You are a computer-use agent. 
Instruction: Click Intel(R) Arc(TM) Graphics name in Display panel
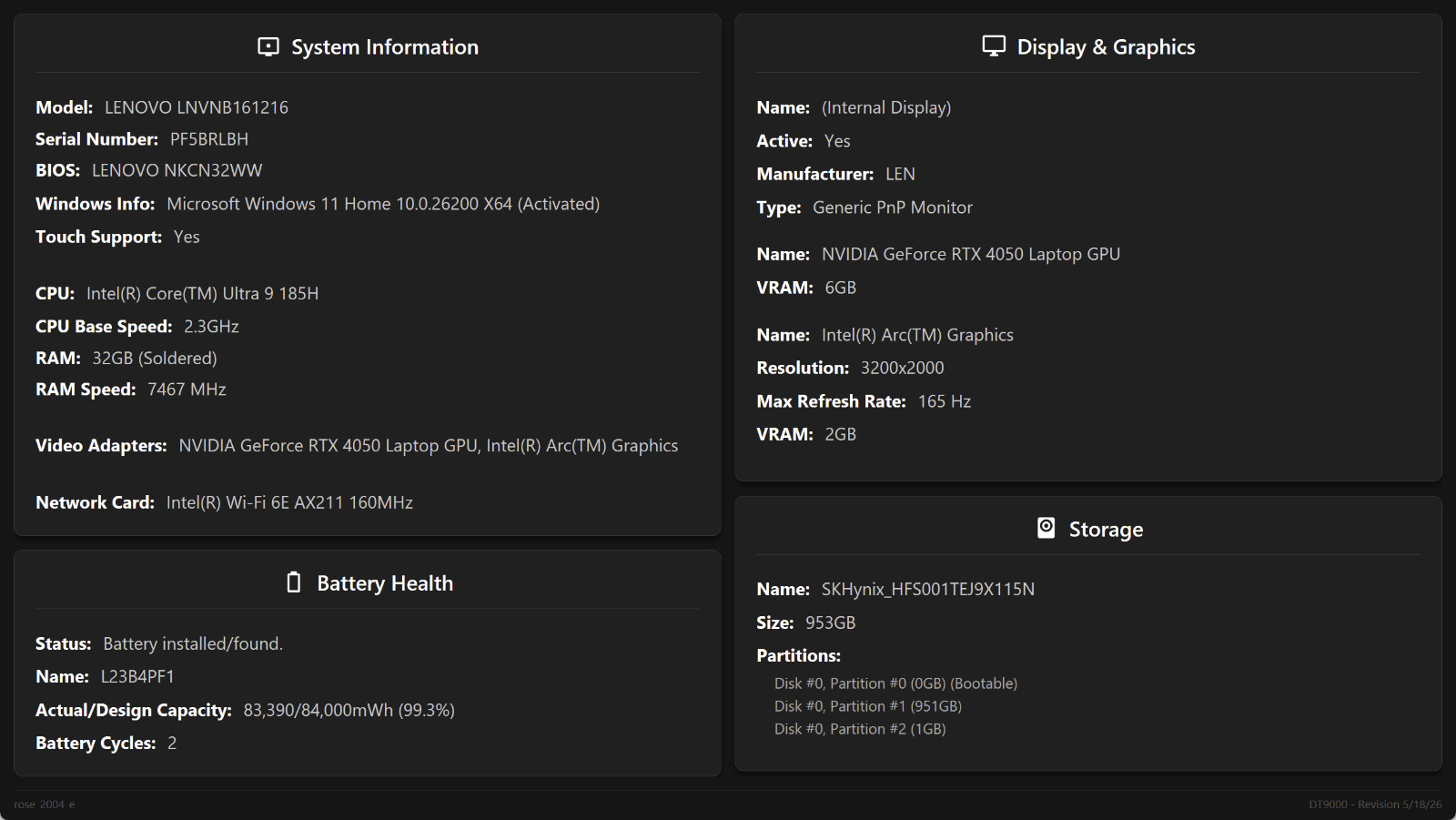coord(917,336)
